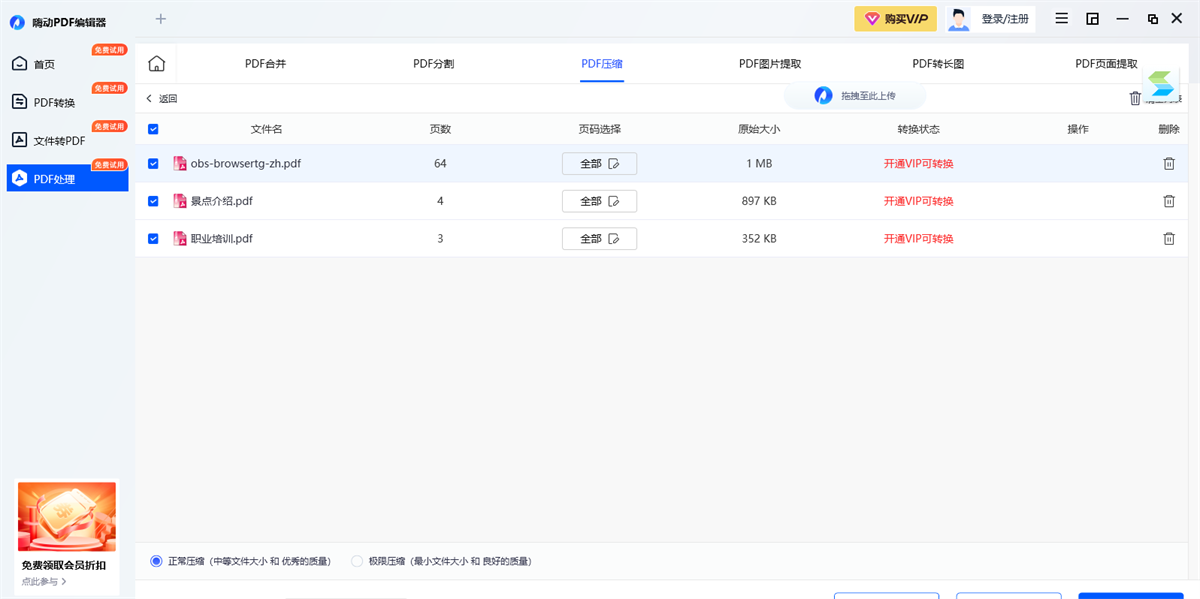
Task: Click the 352 KB size cell
Action: point(759,238)
